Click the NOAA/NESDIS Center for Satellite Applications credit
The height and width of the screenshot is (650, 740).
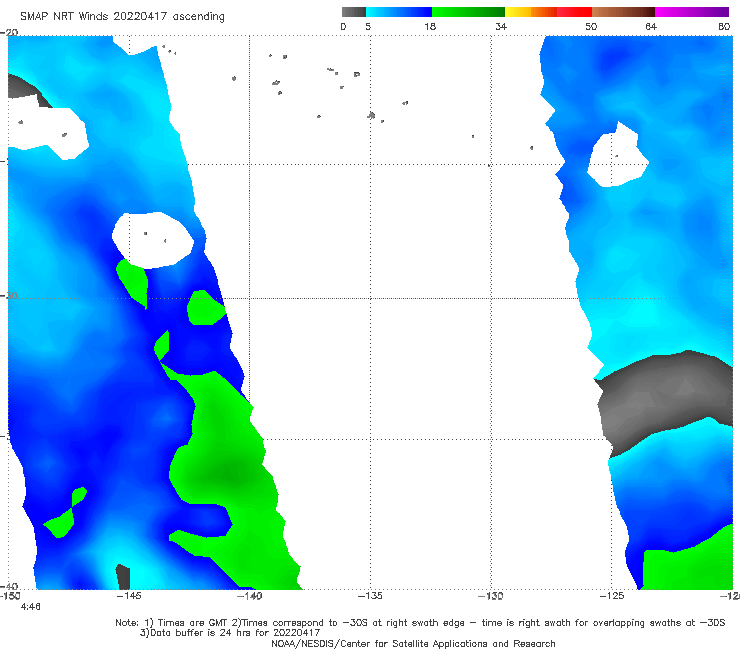(x=413, y=643)
